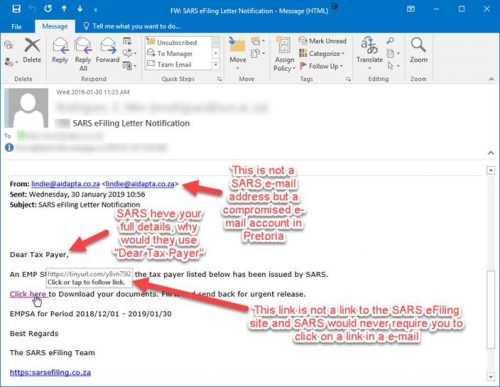Open the Rules dropdown in the Move group

point(258,41)
